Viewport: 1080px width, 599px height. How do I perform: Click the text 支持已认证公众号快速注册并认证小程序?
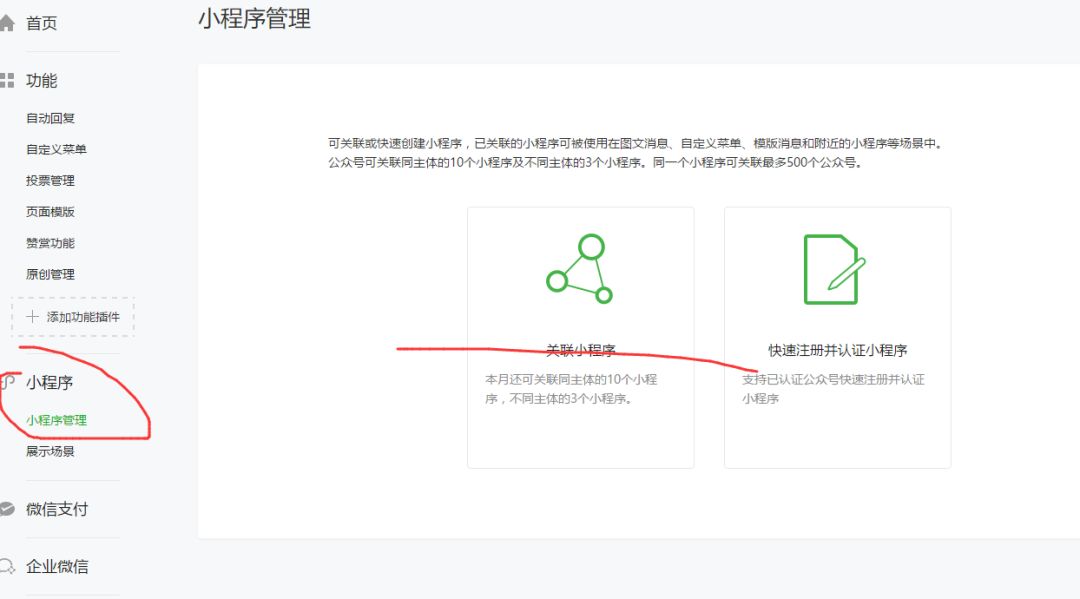833,389
